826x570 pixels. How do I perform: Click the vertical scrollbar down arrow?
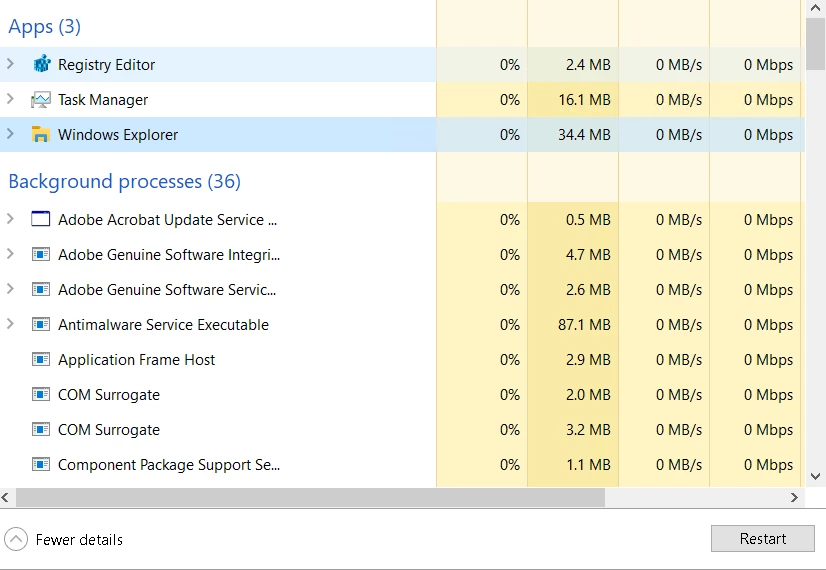point(815,476)
